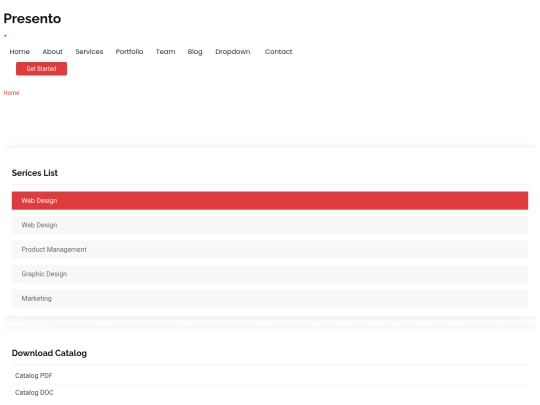Click the red Get Started button
Screen dimensions: 540x405
(x=41, y=69)
